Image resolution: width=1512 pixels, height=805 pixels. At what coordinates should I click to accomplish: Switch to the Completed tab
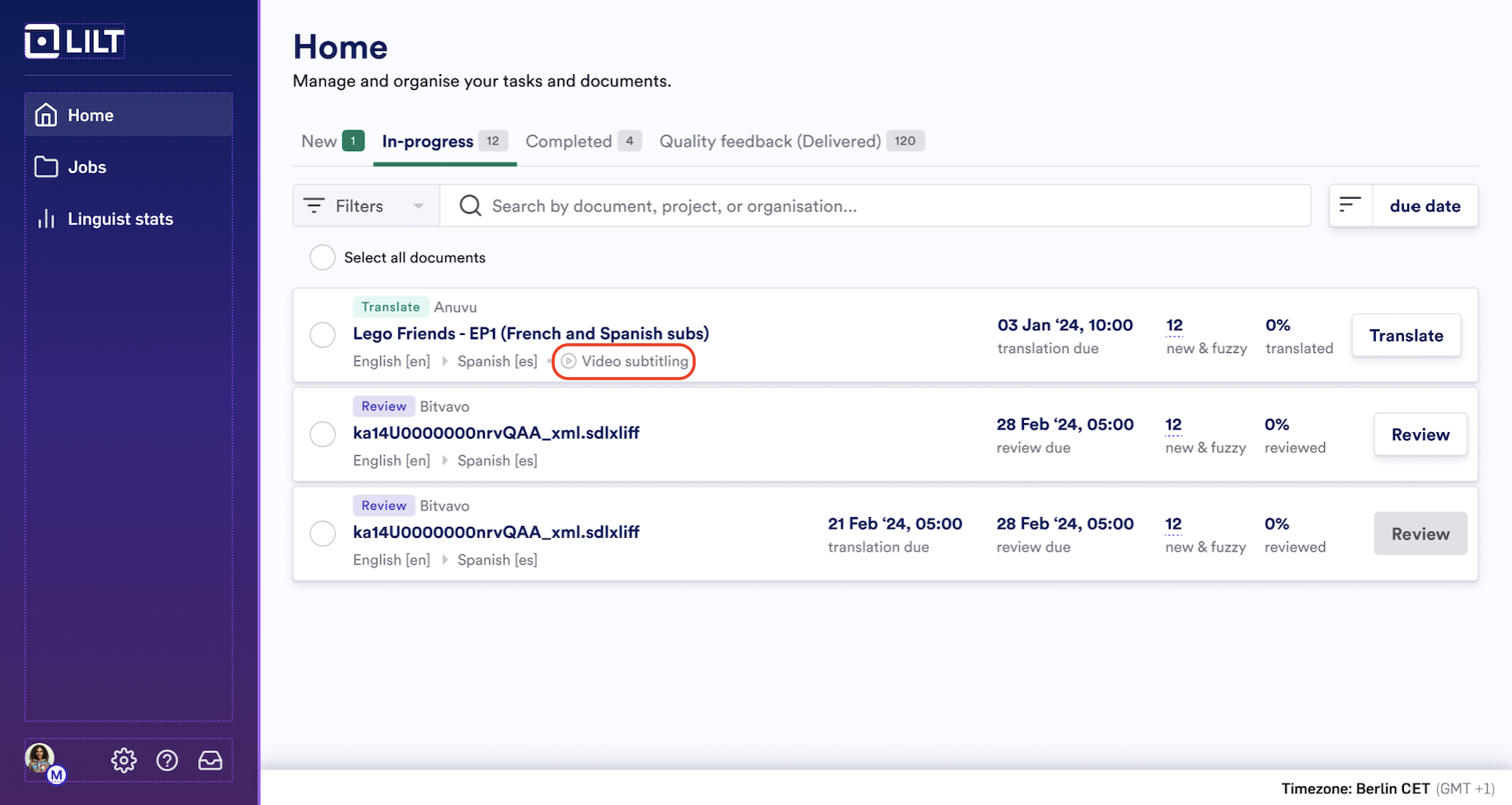point(583,141)
